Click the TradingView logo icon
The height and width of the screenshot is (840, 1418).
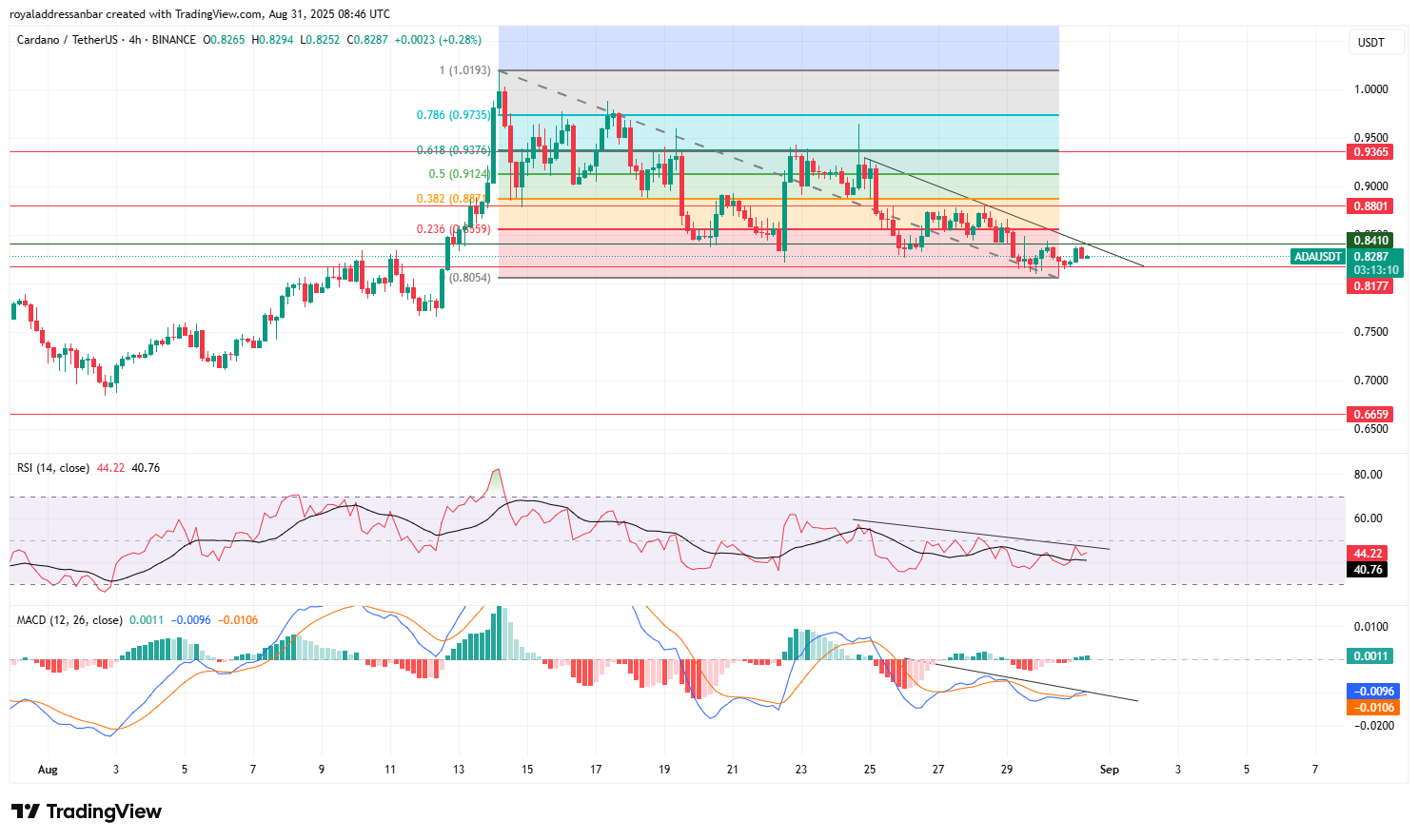coord(26,811)
